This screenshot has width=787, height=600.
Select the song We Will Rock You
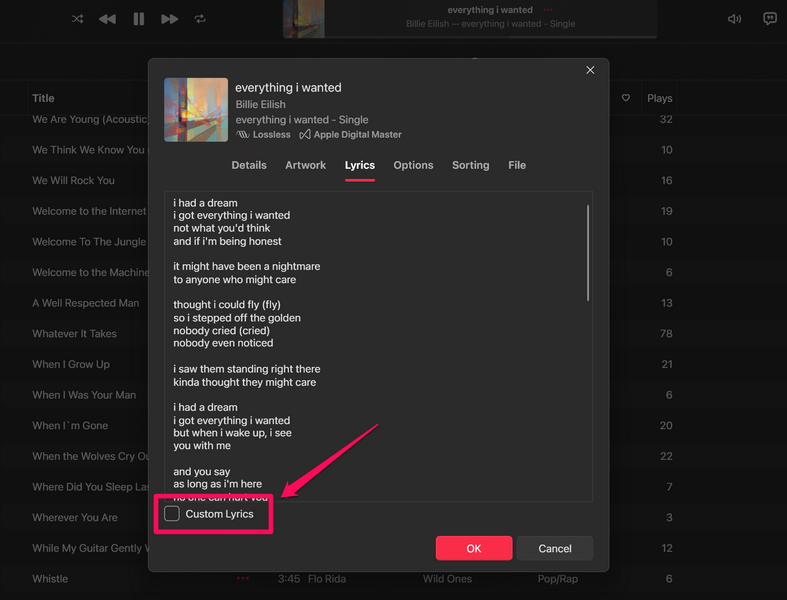pos(73,181)
